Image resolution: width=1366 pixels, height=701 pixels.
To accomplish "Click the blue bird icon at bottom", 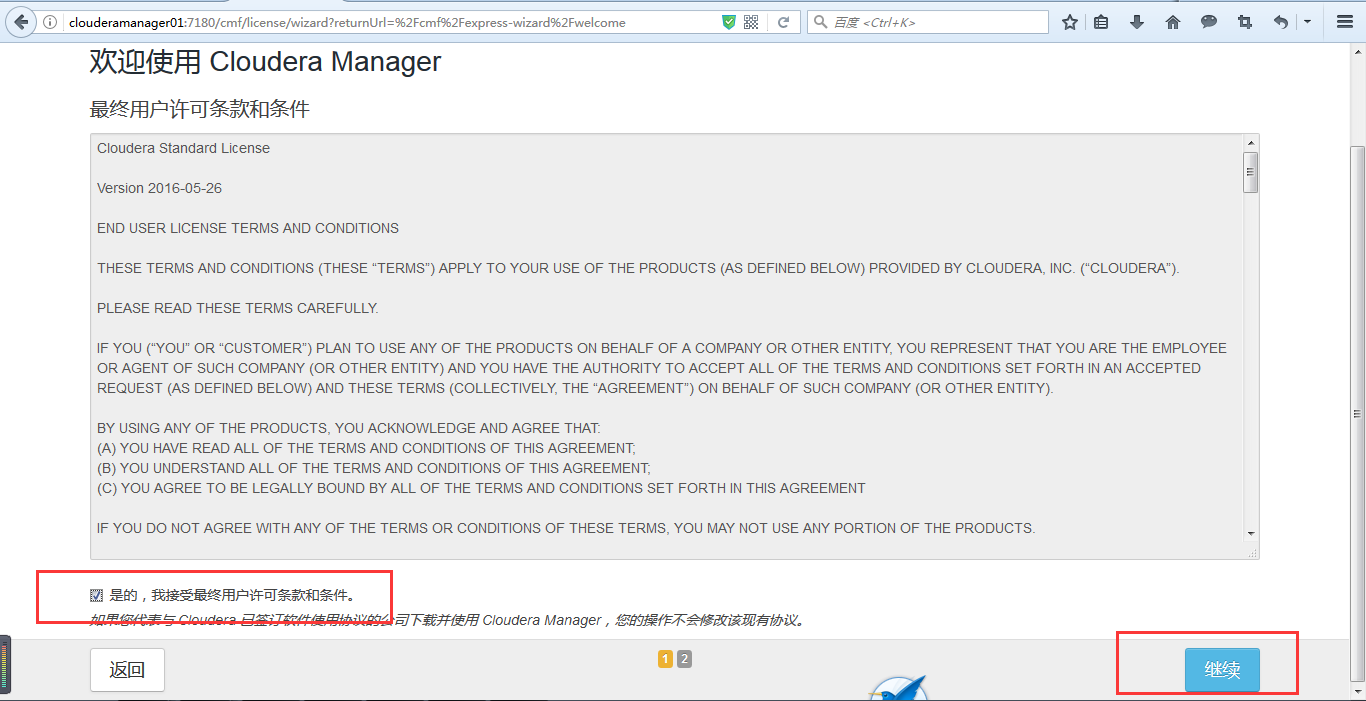I will click(899, 688).
